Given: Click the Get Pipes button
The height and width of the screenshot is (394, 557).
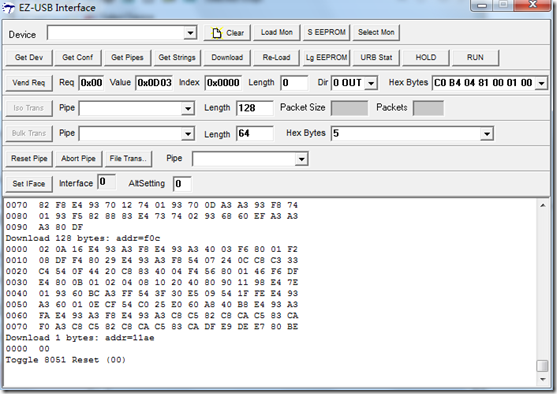Looking at the screenshot, I should click(x=127, y=58).
